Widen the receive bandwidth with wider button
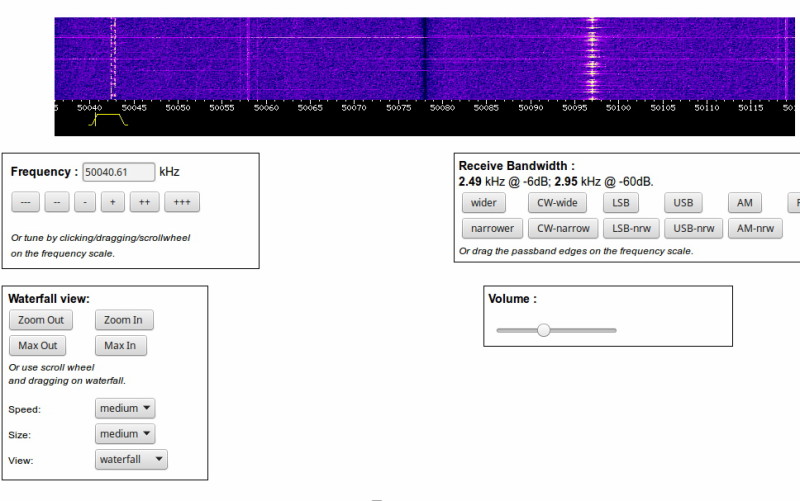Viewport: 800px width, 501px height. (x=484, y=202)
